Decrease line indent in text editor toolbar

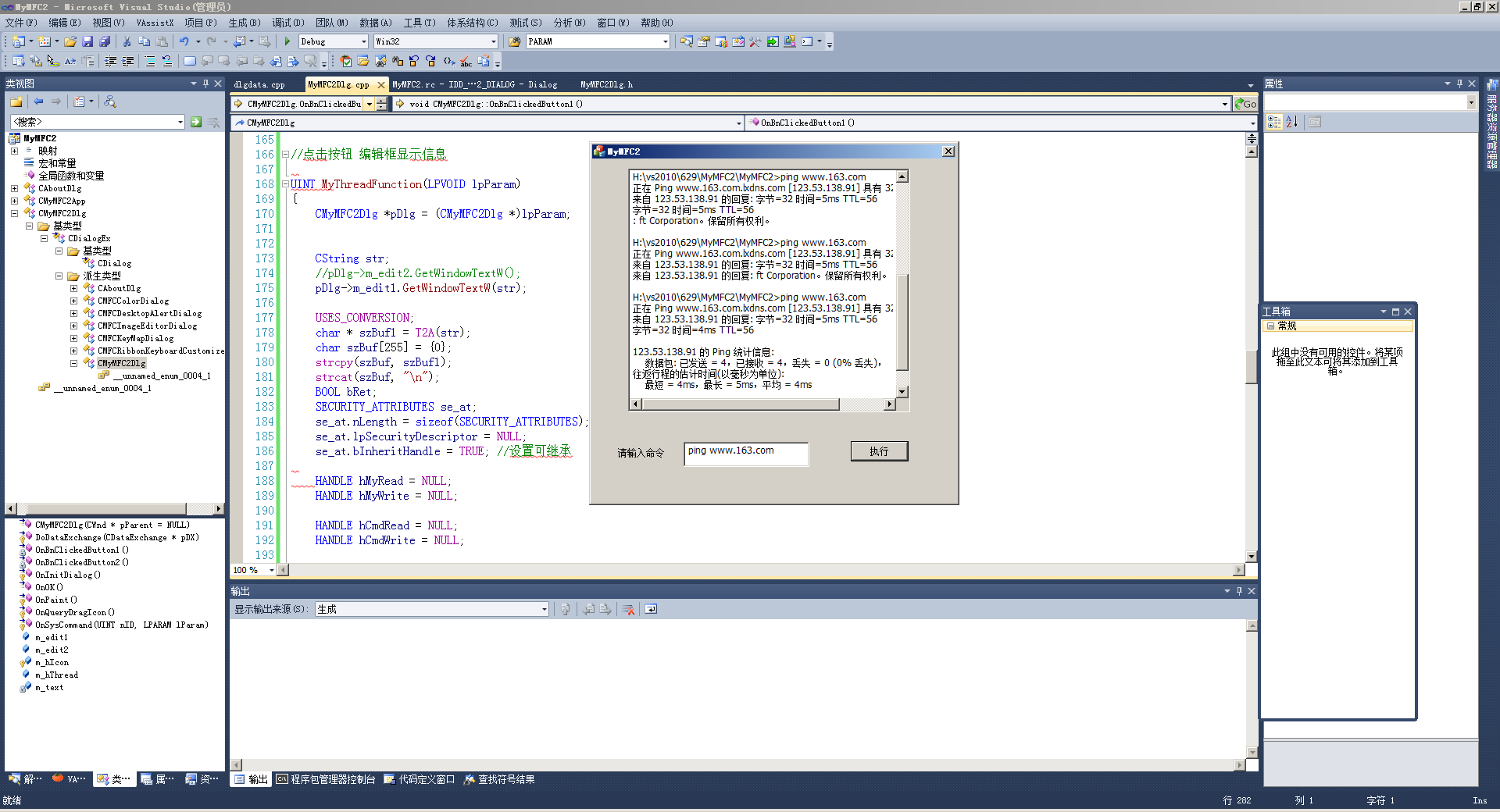[111, 61]
